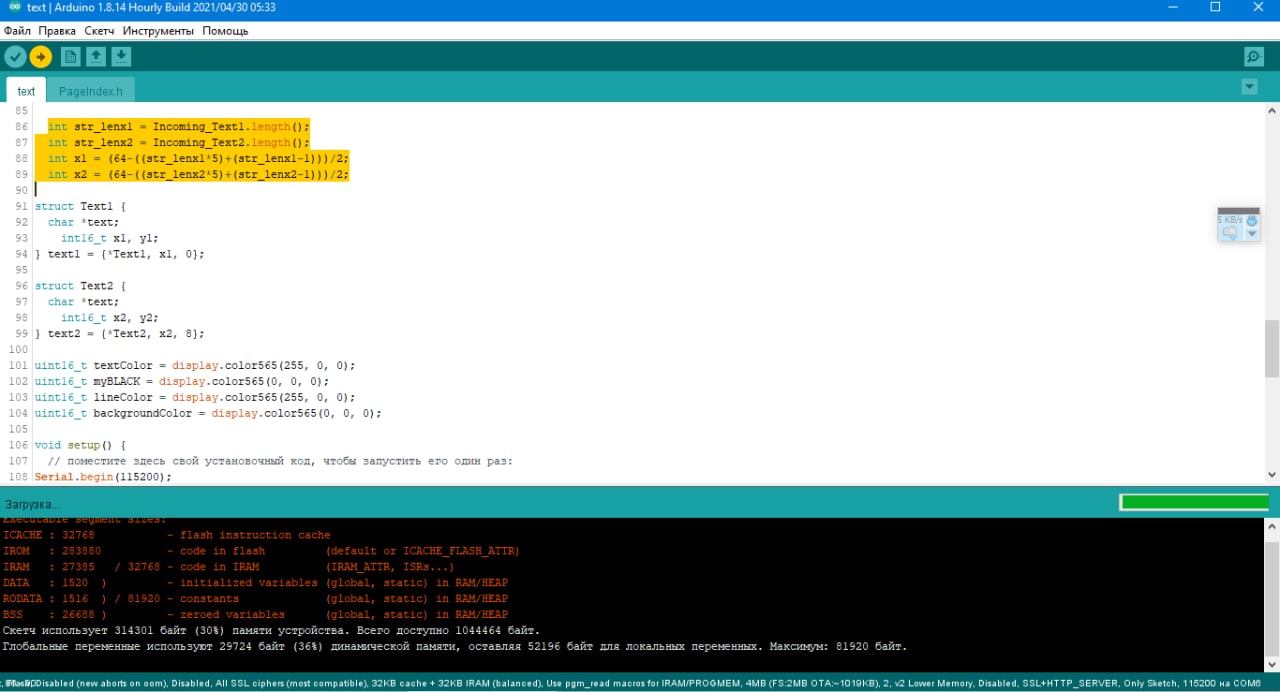Click the 'Скетч использует 314301 байт' line
Image resolution: width=1280 pixels, height=692 pixels.
(x=271, y=631)
